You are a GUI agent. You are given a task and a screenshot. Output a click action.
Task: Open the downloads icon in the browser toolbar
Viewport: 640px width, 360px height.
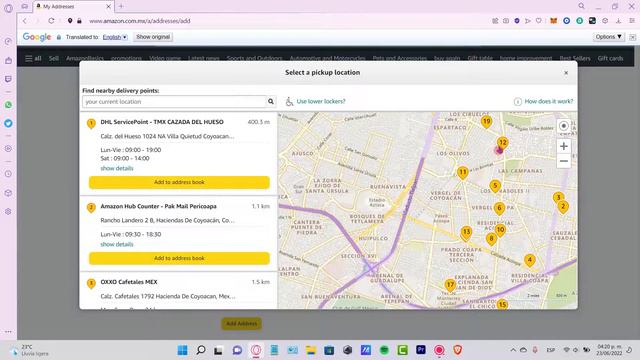pos(618,21)
